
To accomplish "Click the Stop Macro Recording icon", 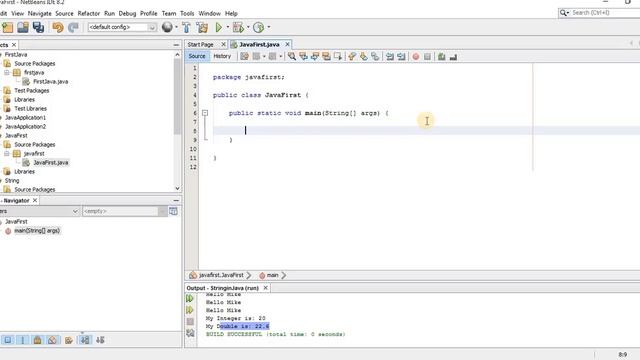I will tap(427, 57).
